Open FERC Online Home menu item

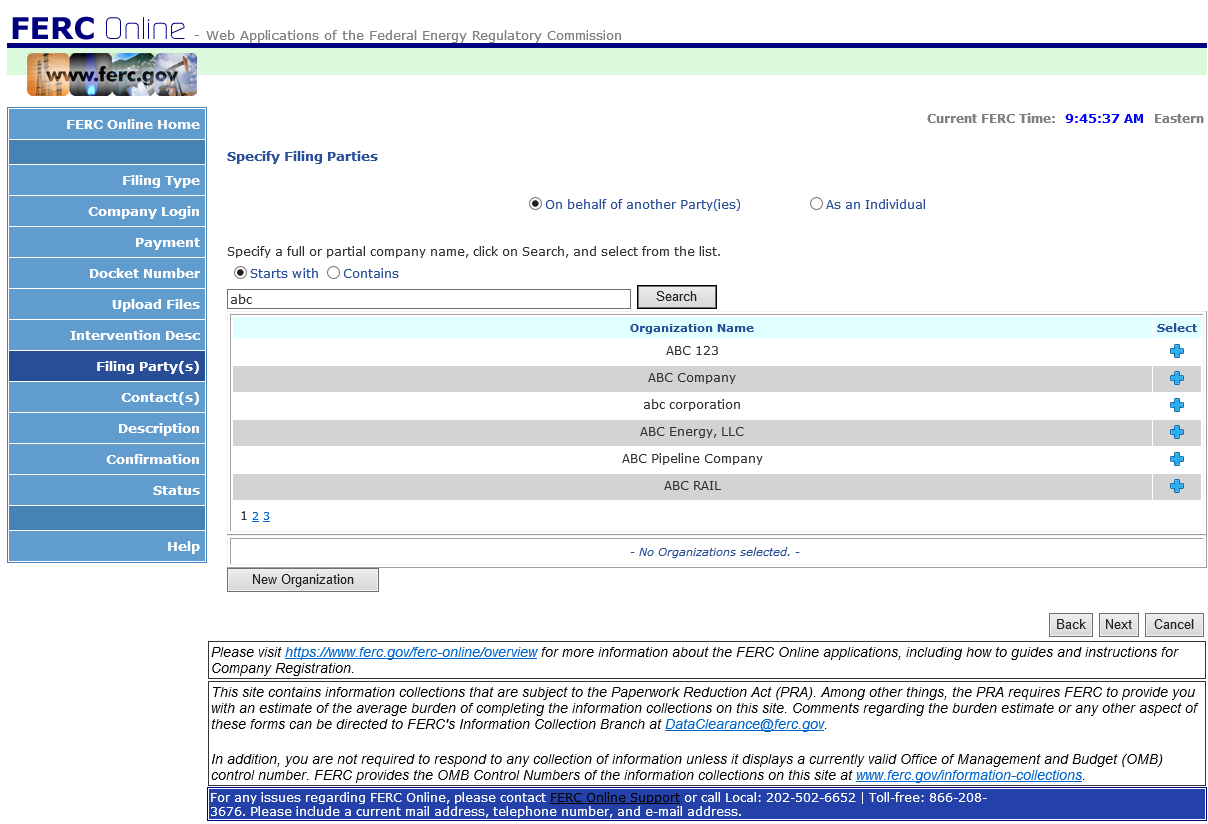[x=107, y=124]
